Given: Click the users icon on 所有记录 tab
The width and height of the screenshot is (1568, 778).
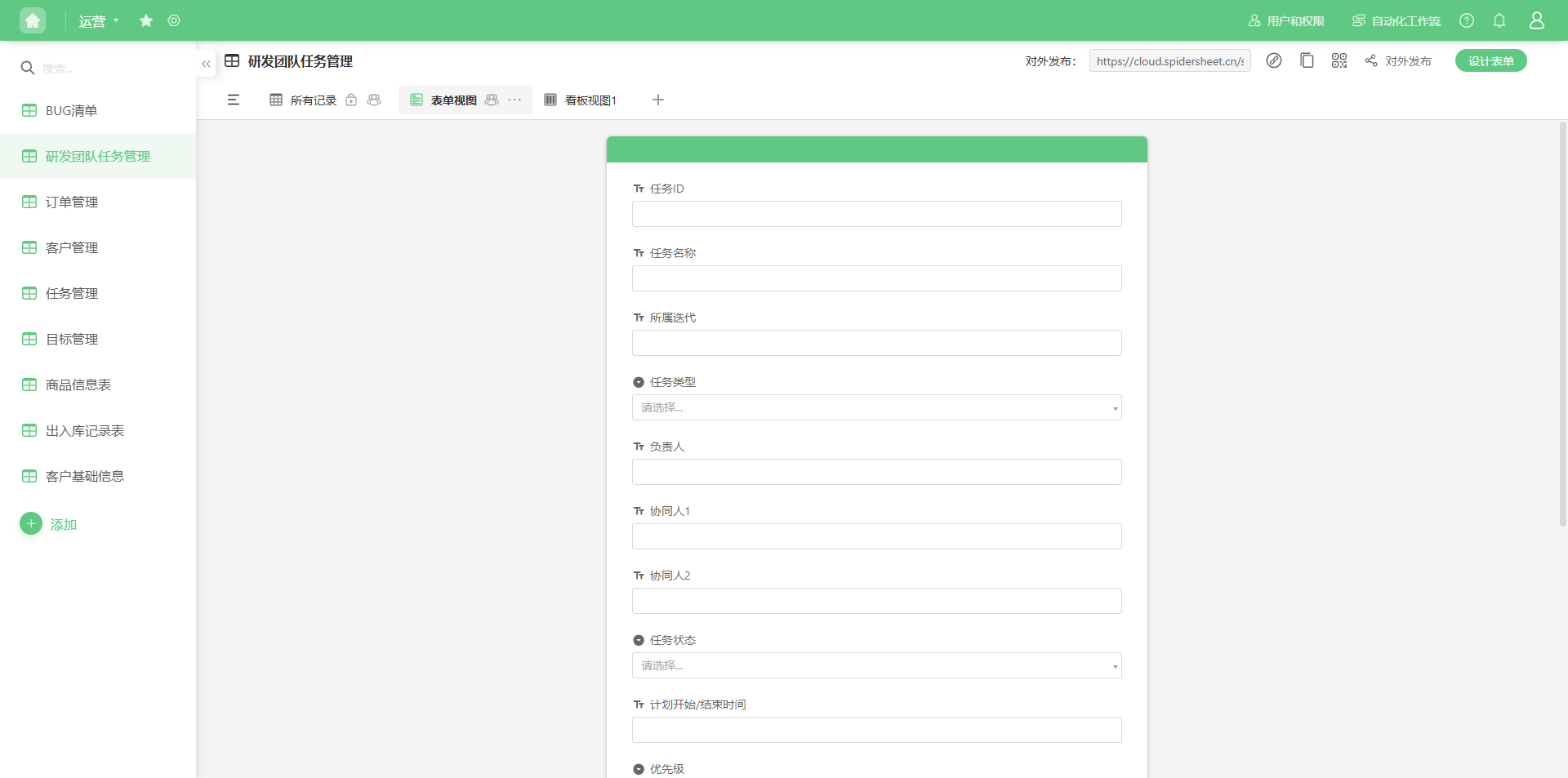Looking at the screenshot, I should (x=374, y=100).
